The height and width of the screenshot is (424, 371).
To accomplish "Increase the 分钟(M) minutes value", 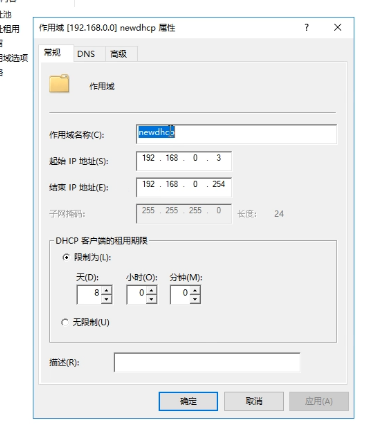I will pyautogui.click(x=195, y=290).
